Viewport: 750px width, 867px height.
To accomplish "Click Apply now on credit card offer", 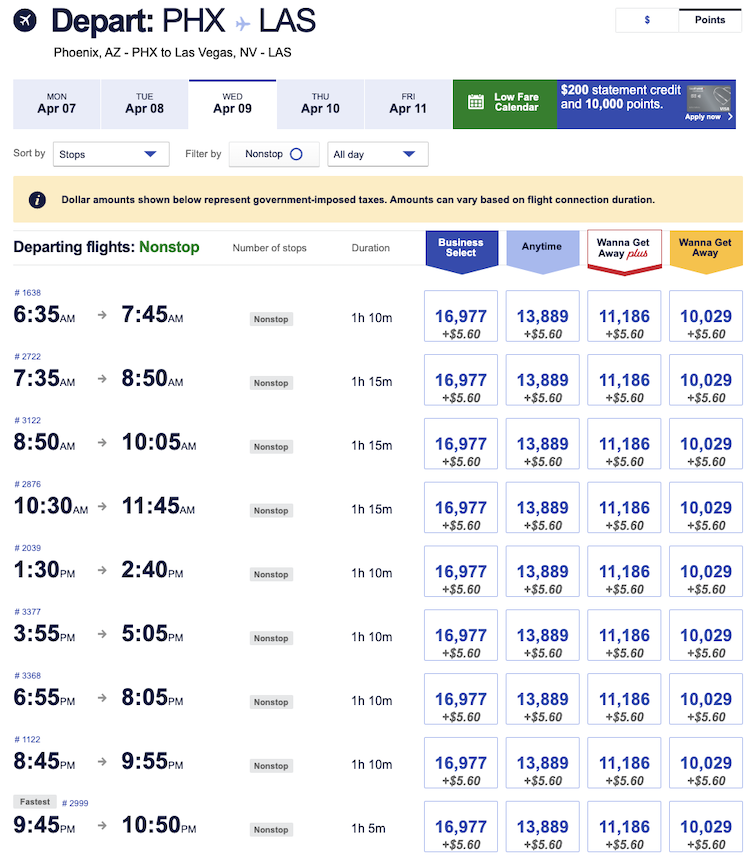I will 703,117.
